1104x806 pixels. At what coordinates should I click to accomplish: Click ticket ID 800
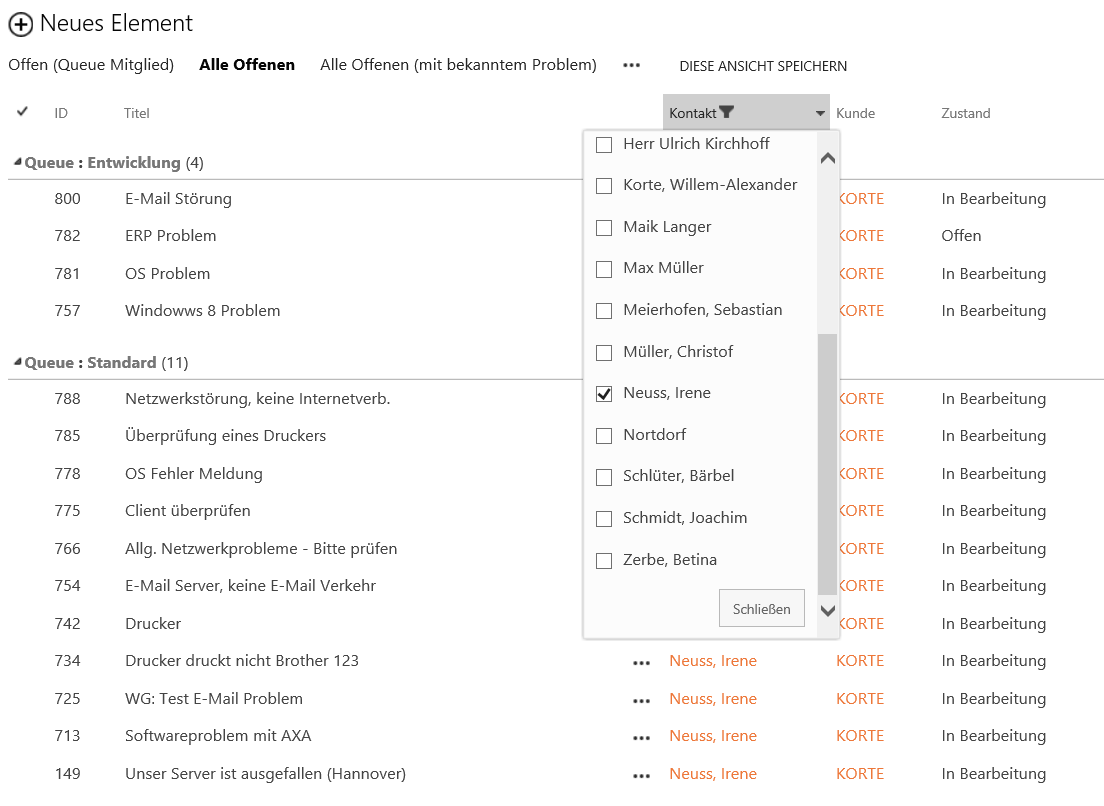(68, 199)
